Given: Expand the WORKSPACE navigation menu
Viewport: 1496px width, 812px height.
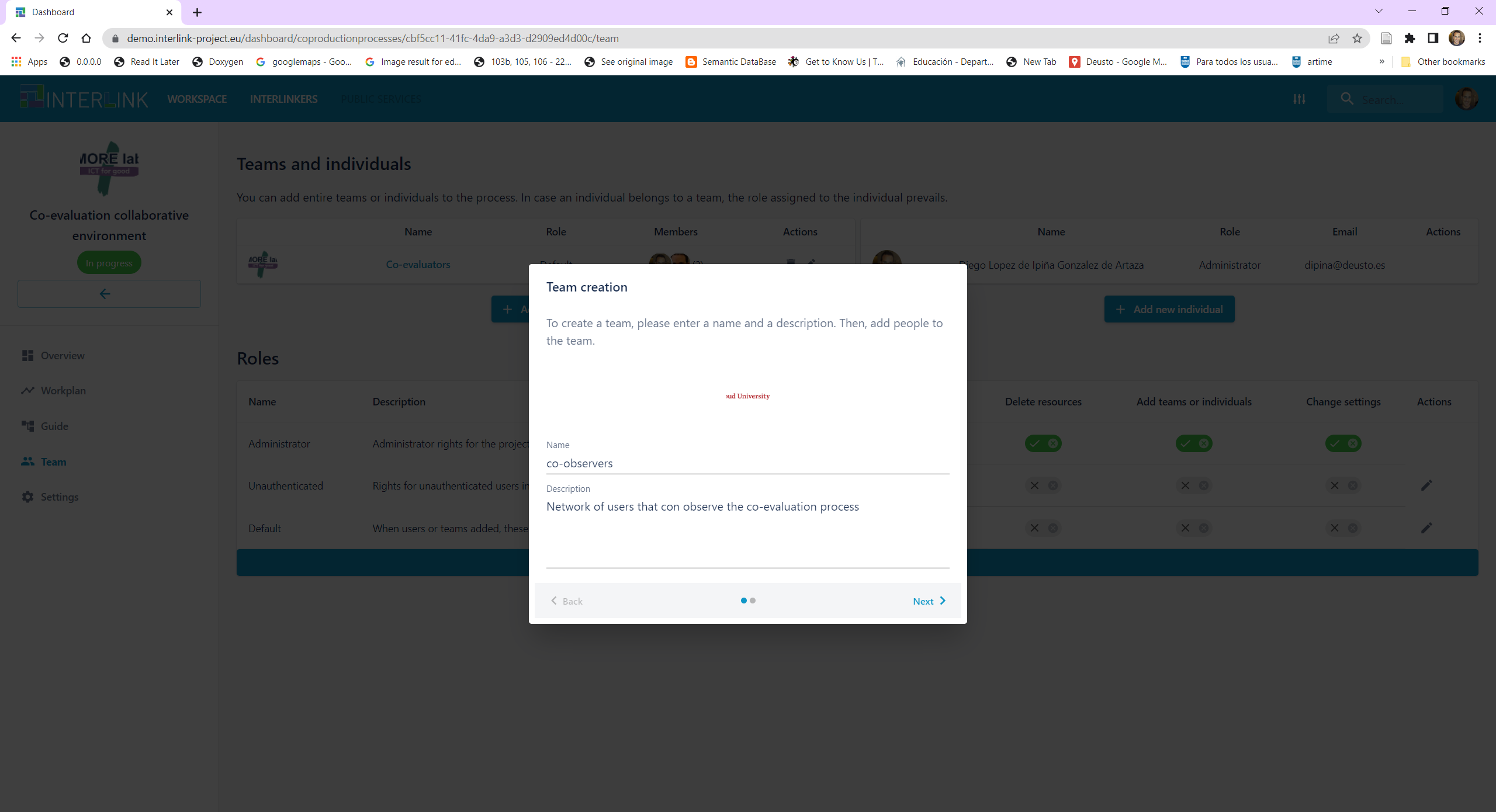Looking at the screenshot, I should (x=196, y=99).
